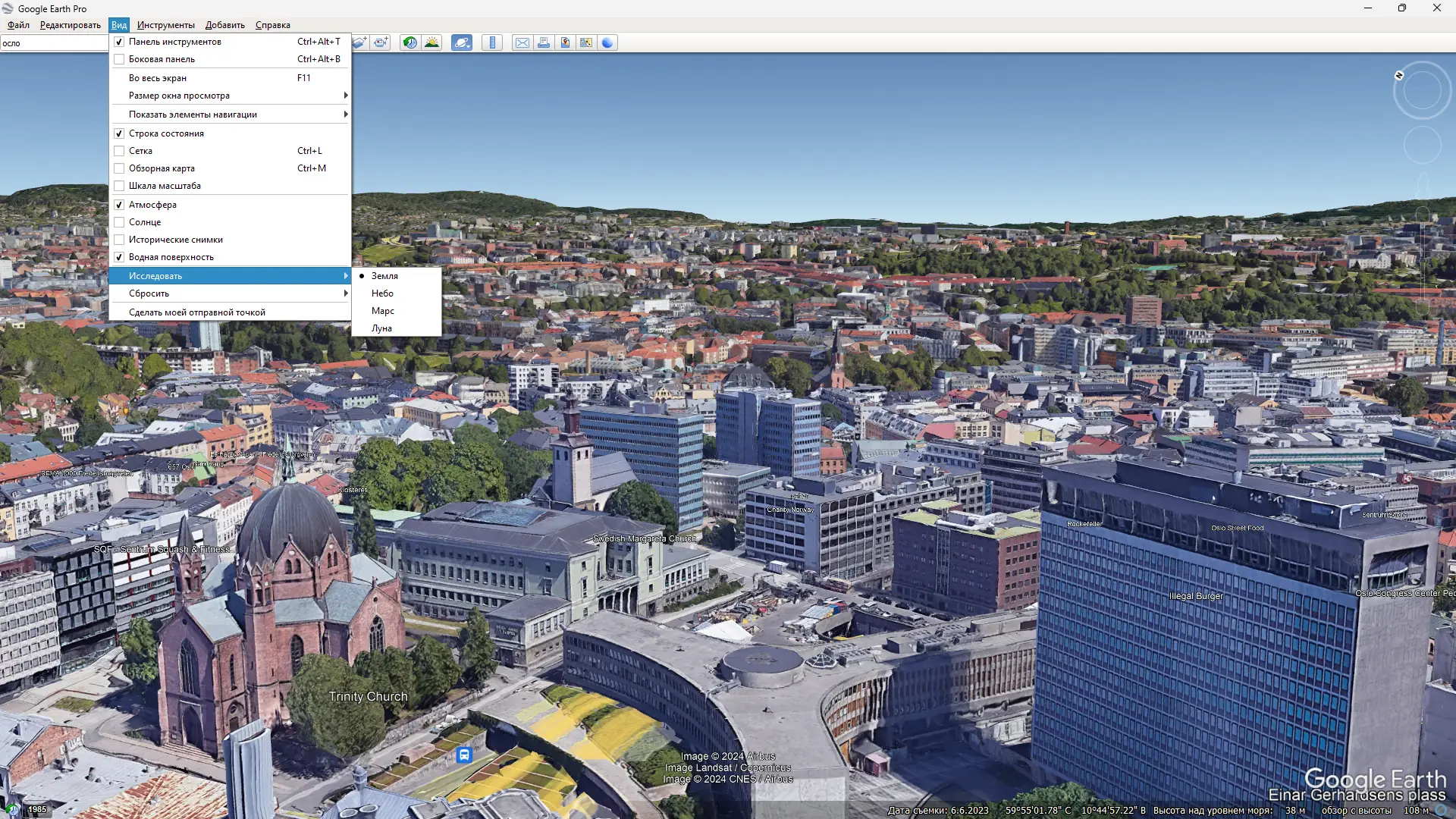Toggle the sunlight toolbar icon
This screenshot has height=819, width=1456.
431,42
